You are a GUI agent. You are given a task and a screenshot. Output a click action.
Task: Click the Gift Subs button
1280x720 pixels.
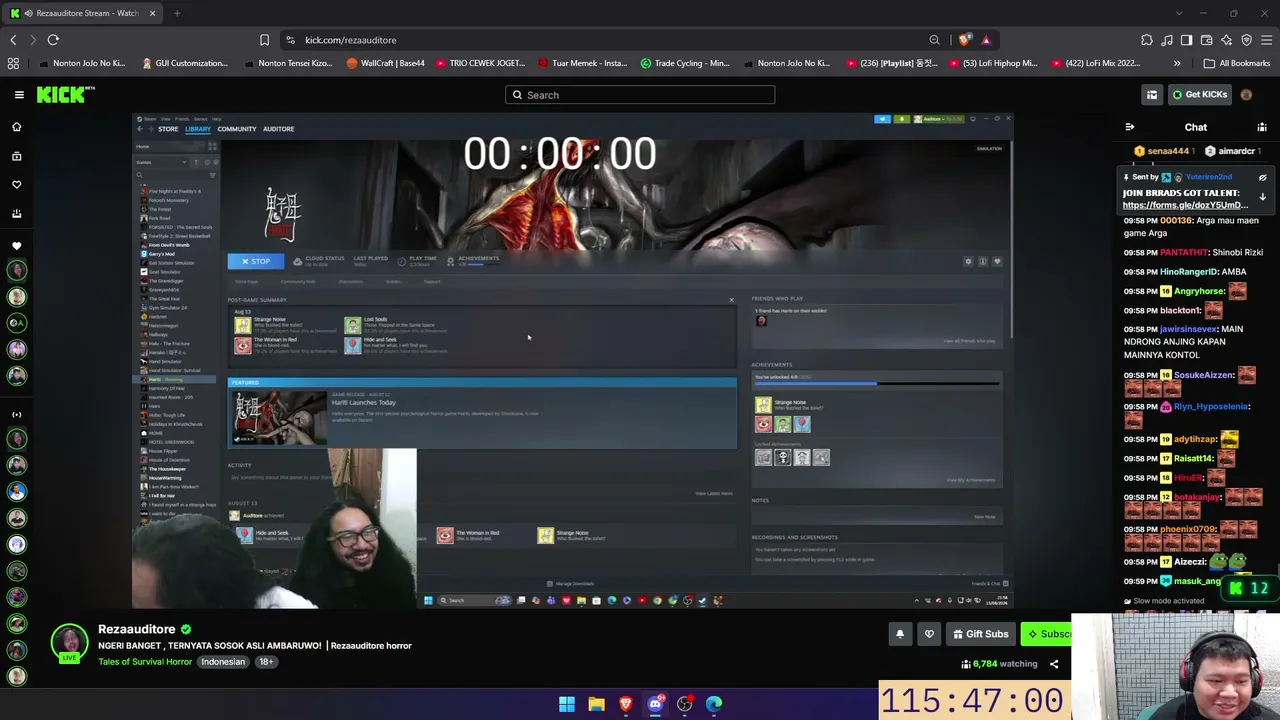pyautogui.click(x=980, y=634)
